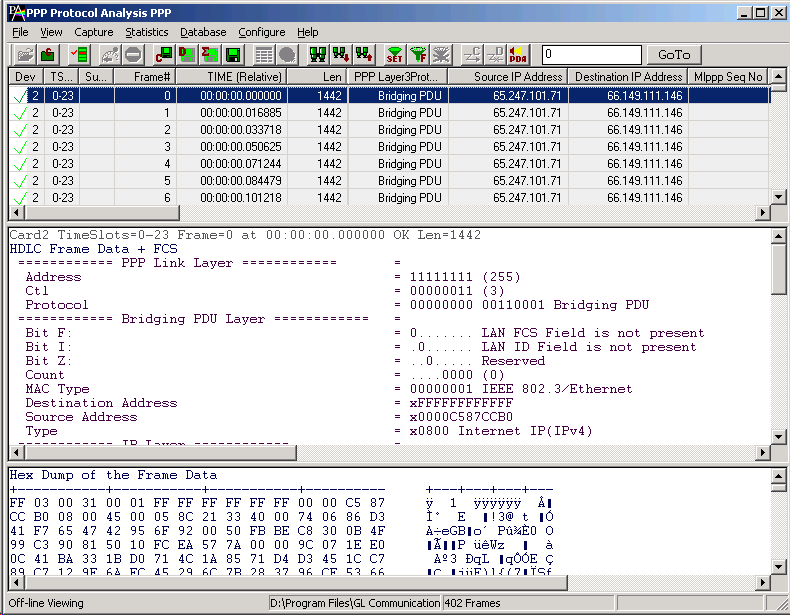Click the PPP Layer3Prot column header
Screen dimensions: 790x615
point(397,77)
